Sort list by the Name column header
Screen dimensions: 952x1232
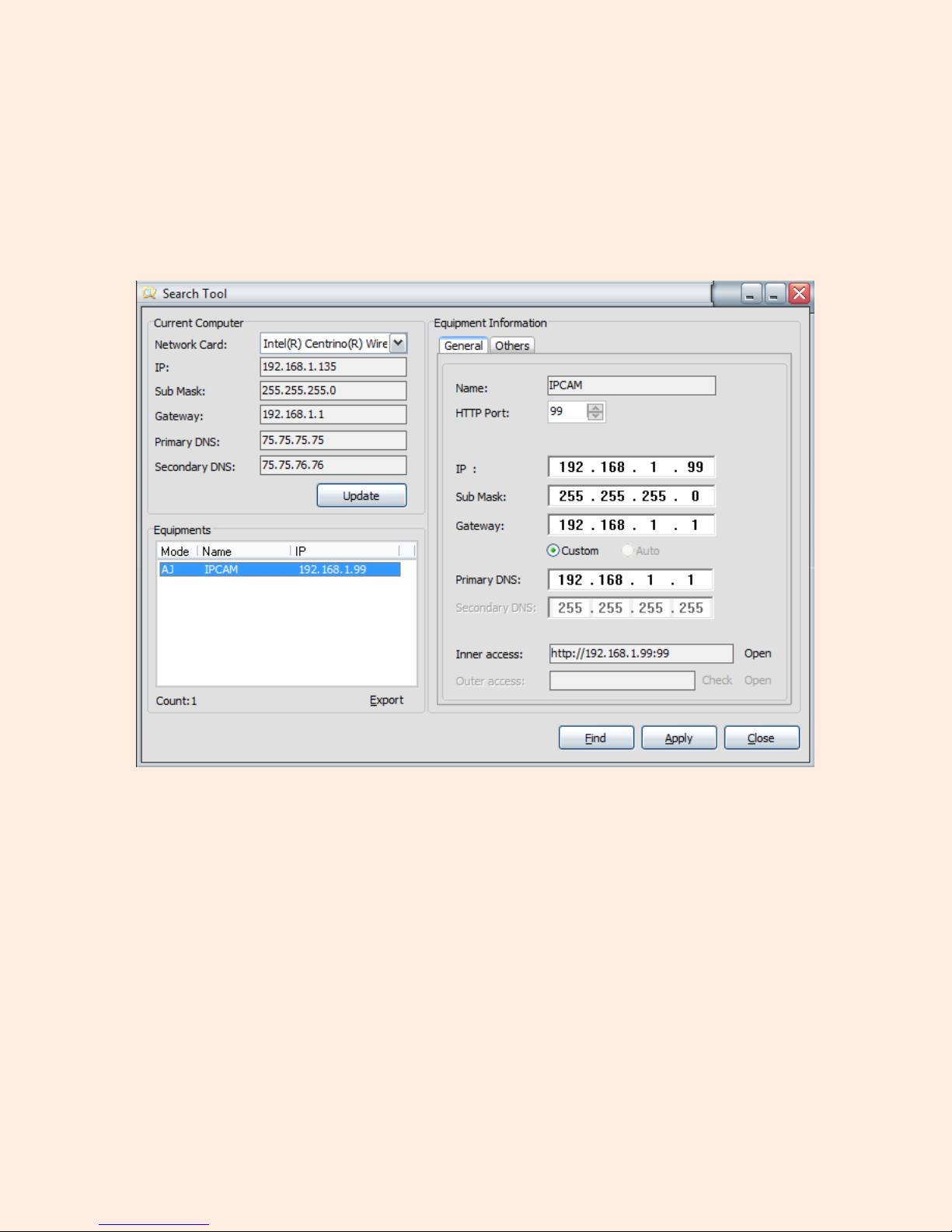[244, 551]
